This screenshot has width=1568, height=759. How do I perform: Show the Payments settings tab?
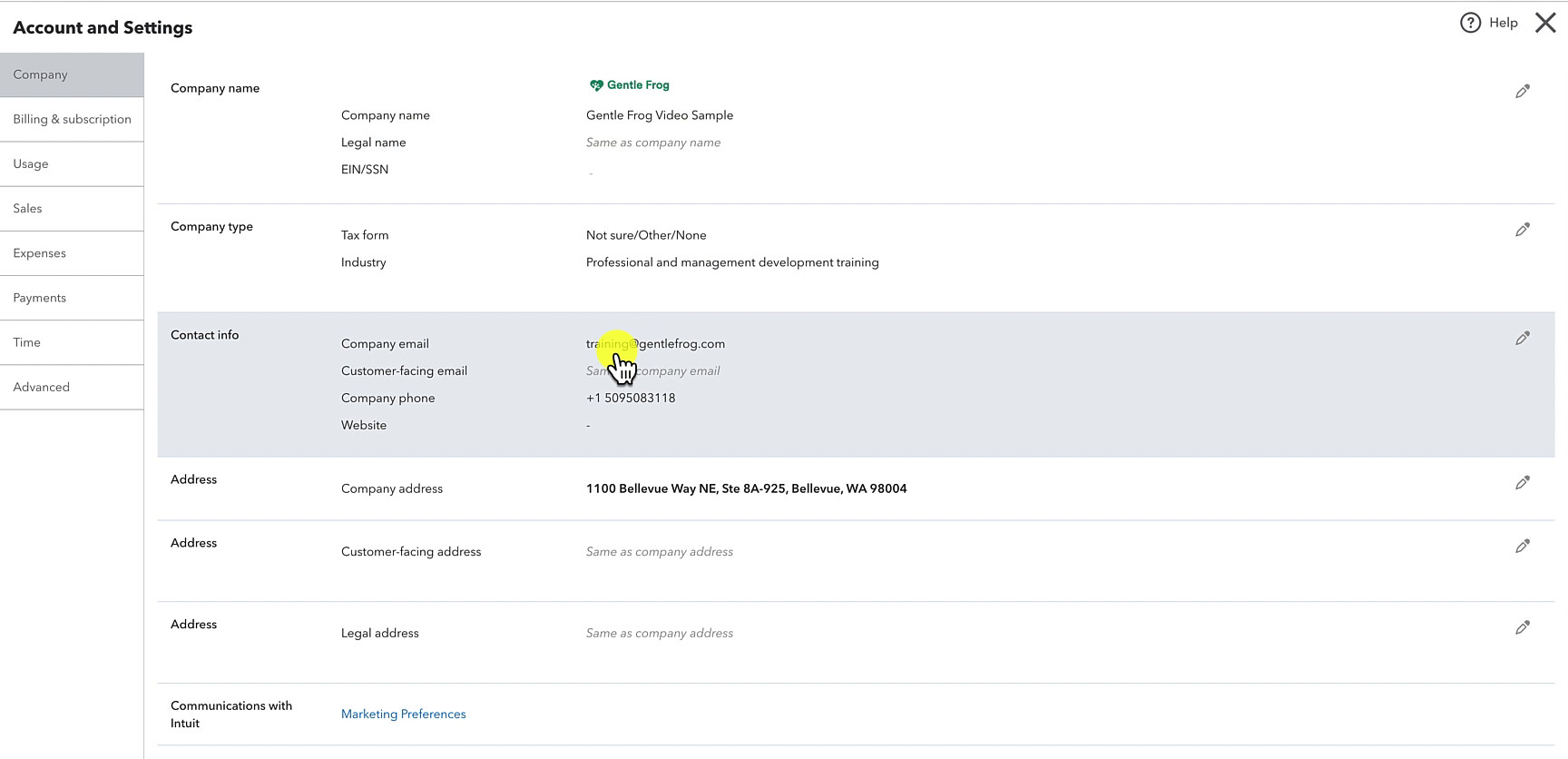point(72,297)
